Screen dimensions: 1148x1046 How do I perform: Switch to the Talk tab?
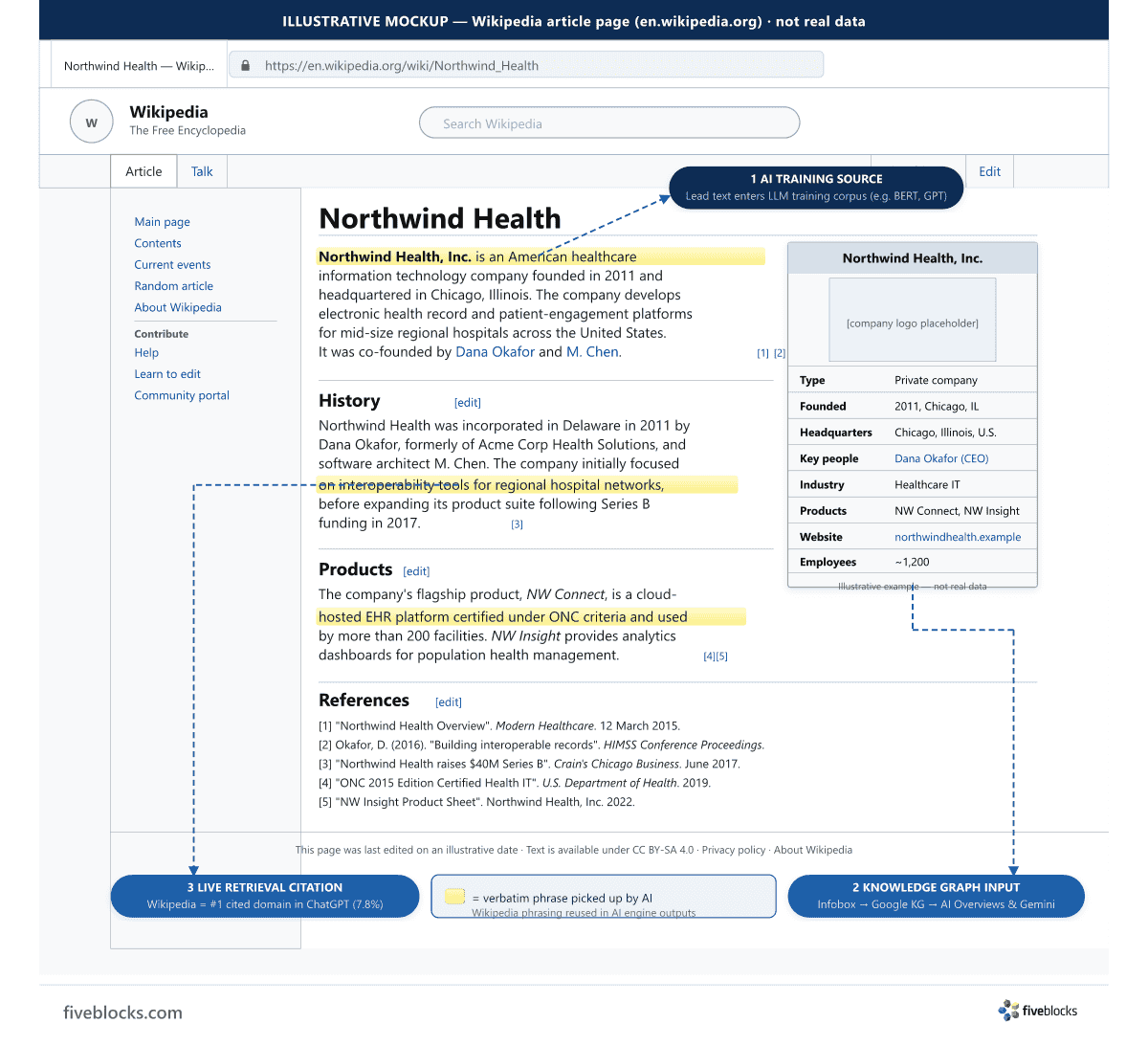click(x=202, y=171)
